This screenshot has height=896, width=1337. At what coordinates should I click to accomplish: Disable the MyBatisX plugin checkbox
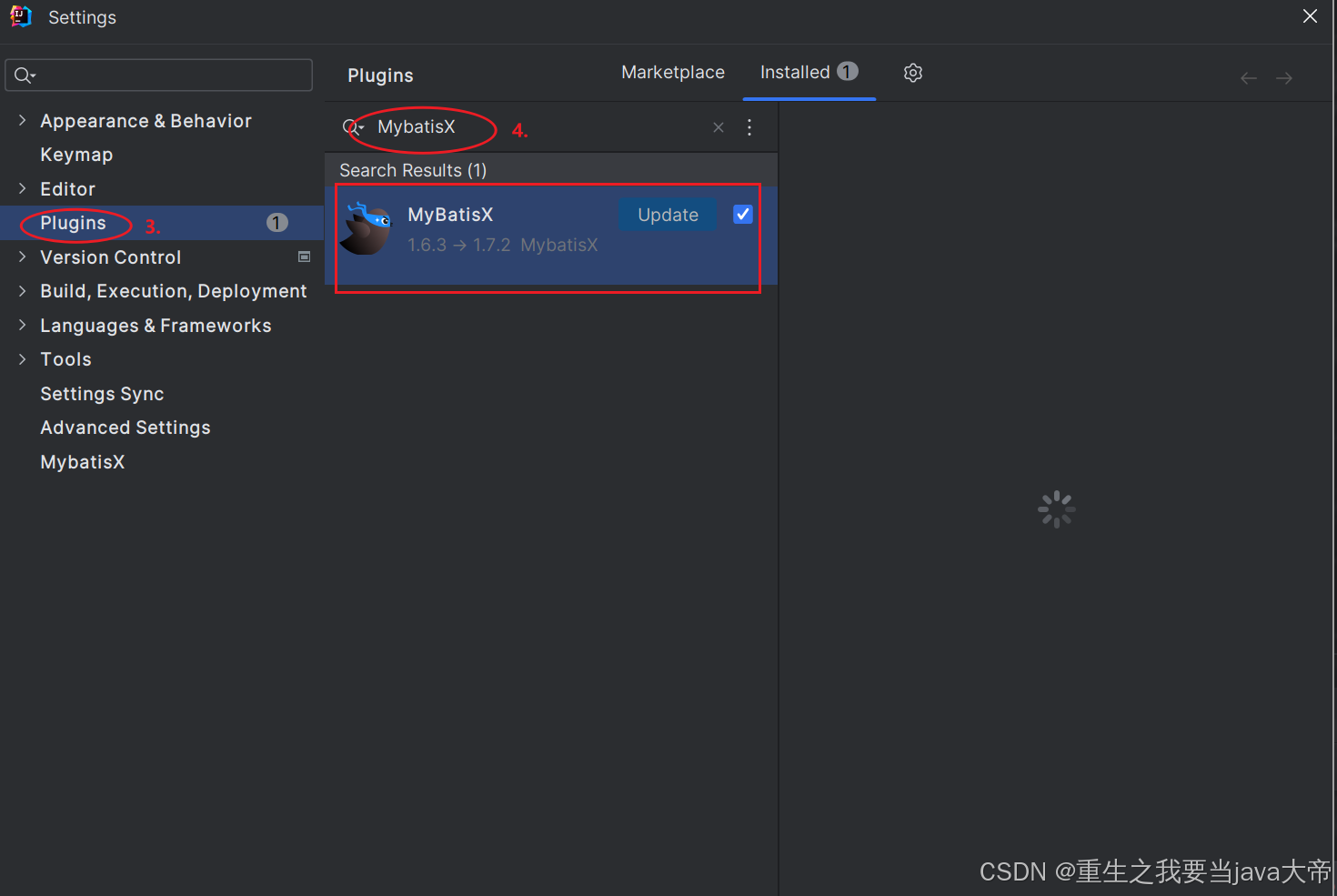743,215
